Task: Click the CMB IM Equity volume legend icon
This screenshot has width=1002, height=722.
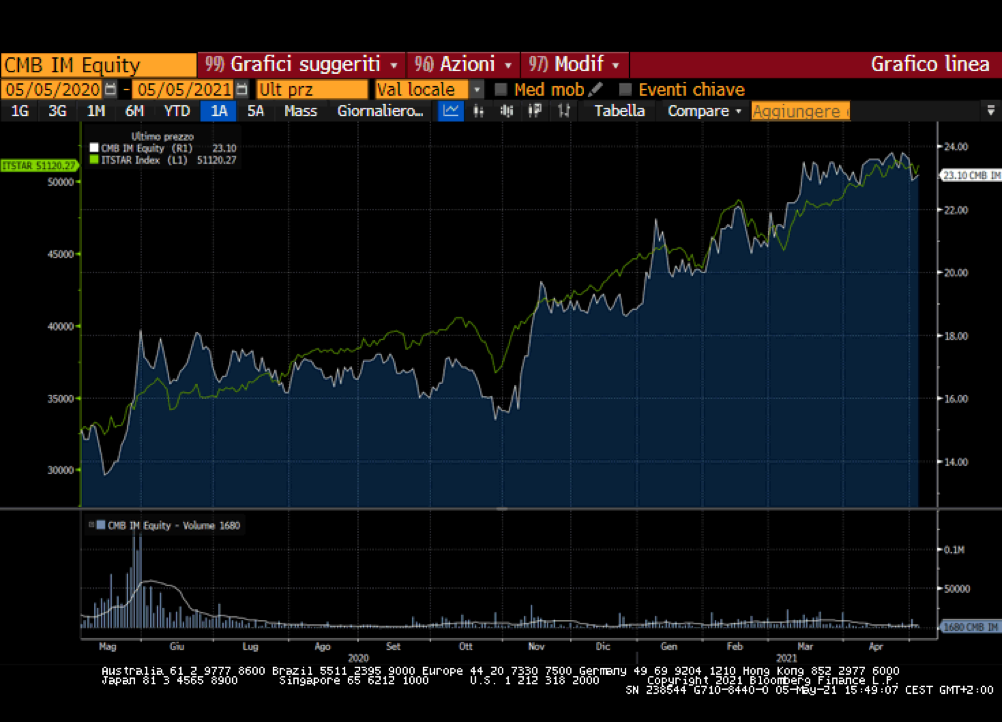Action: point(92,525)
